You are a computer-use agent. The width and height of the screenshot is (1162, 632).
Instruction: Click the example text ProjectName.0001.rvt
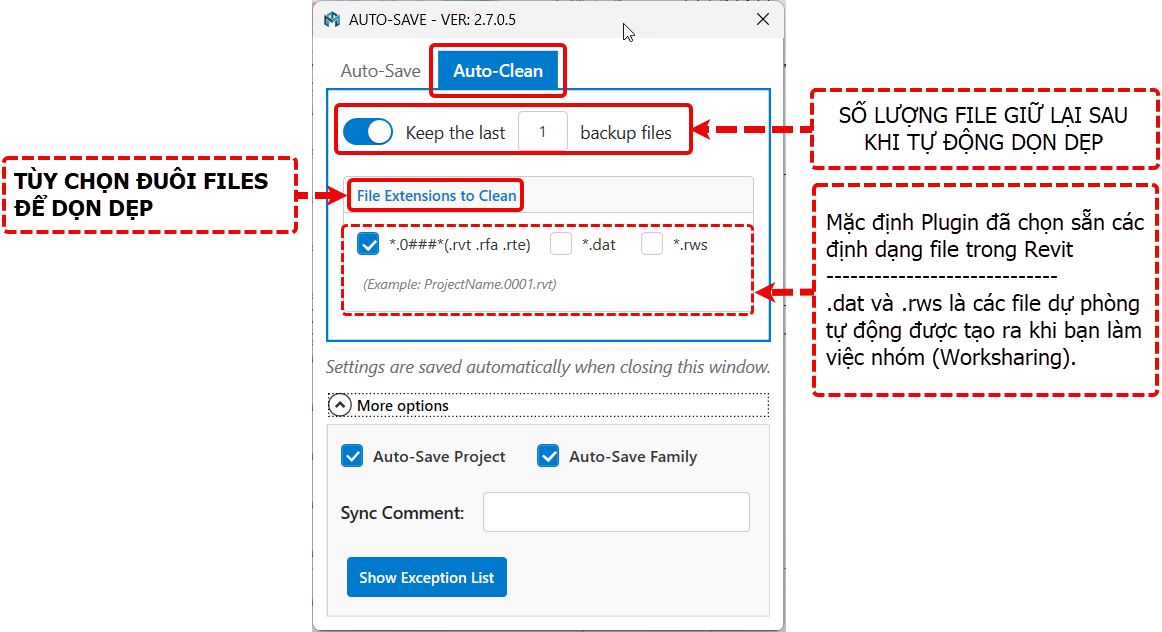(x=459, y=284)
